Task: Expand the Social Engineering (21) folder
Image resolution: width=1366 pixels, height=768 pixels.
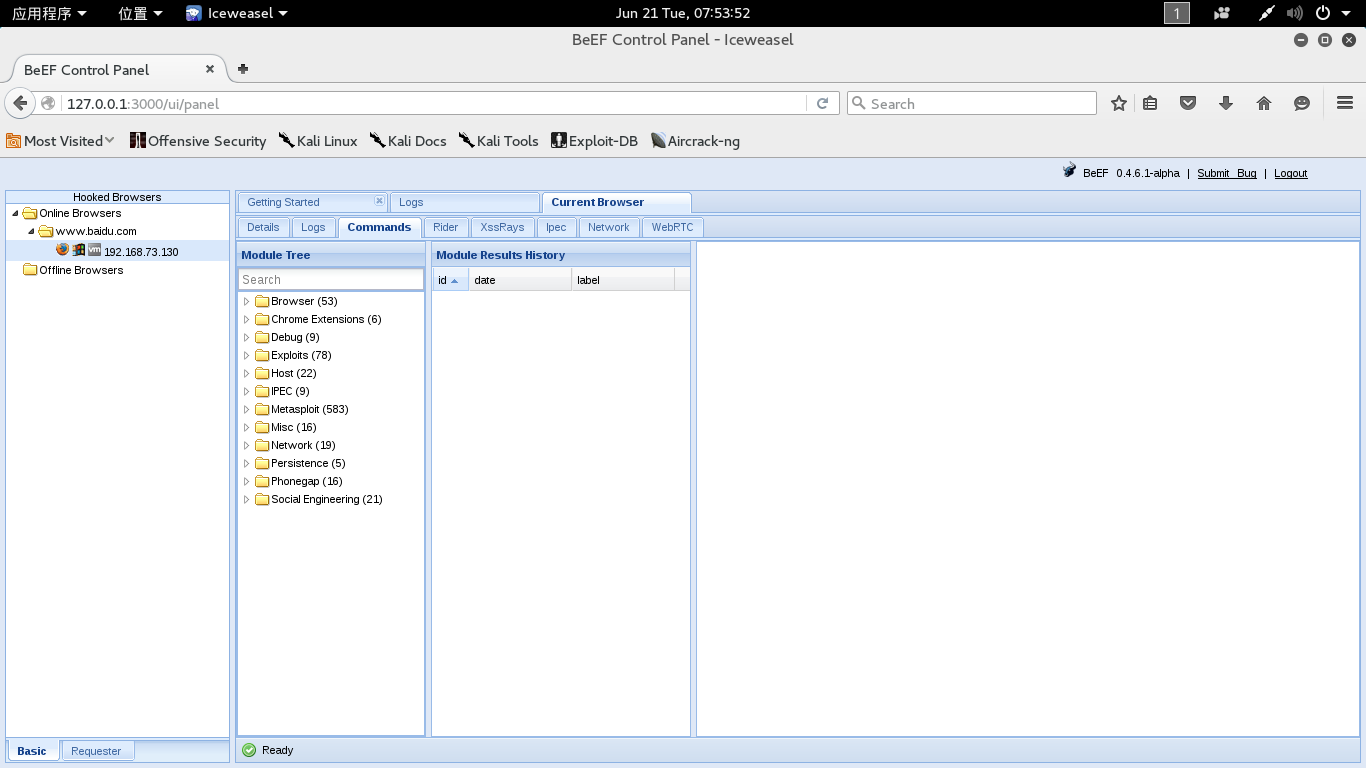Action: coord(247,499)
